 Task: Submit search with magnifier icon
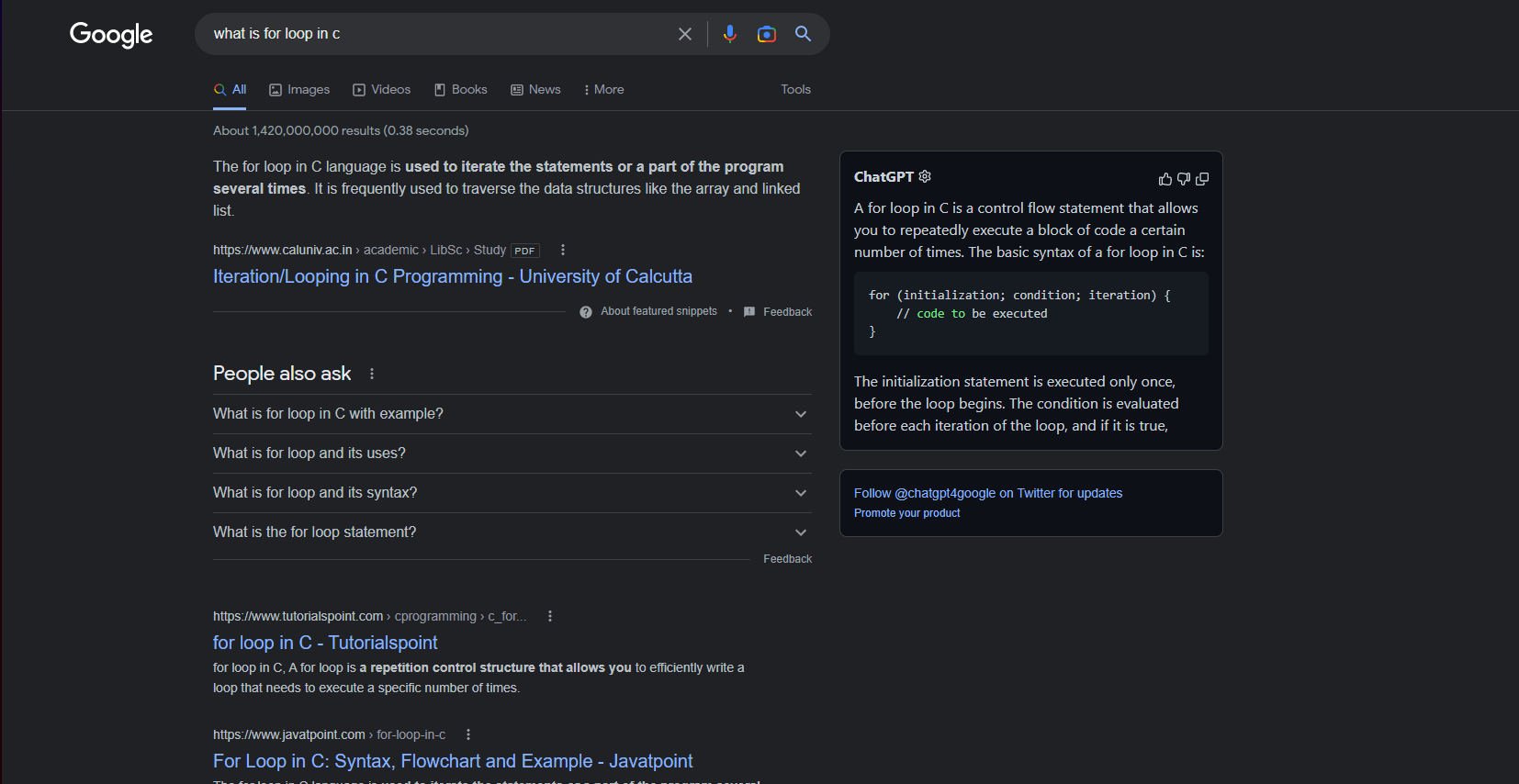tap(803, 34)
